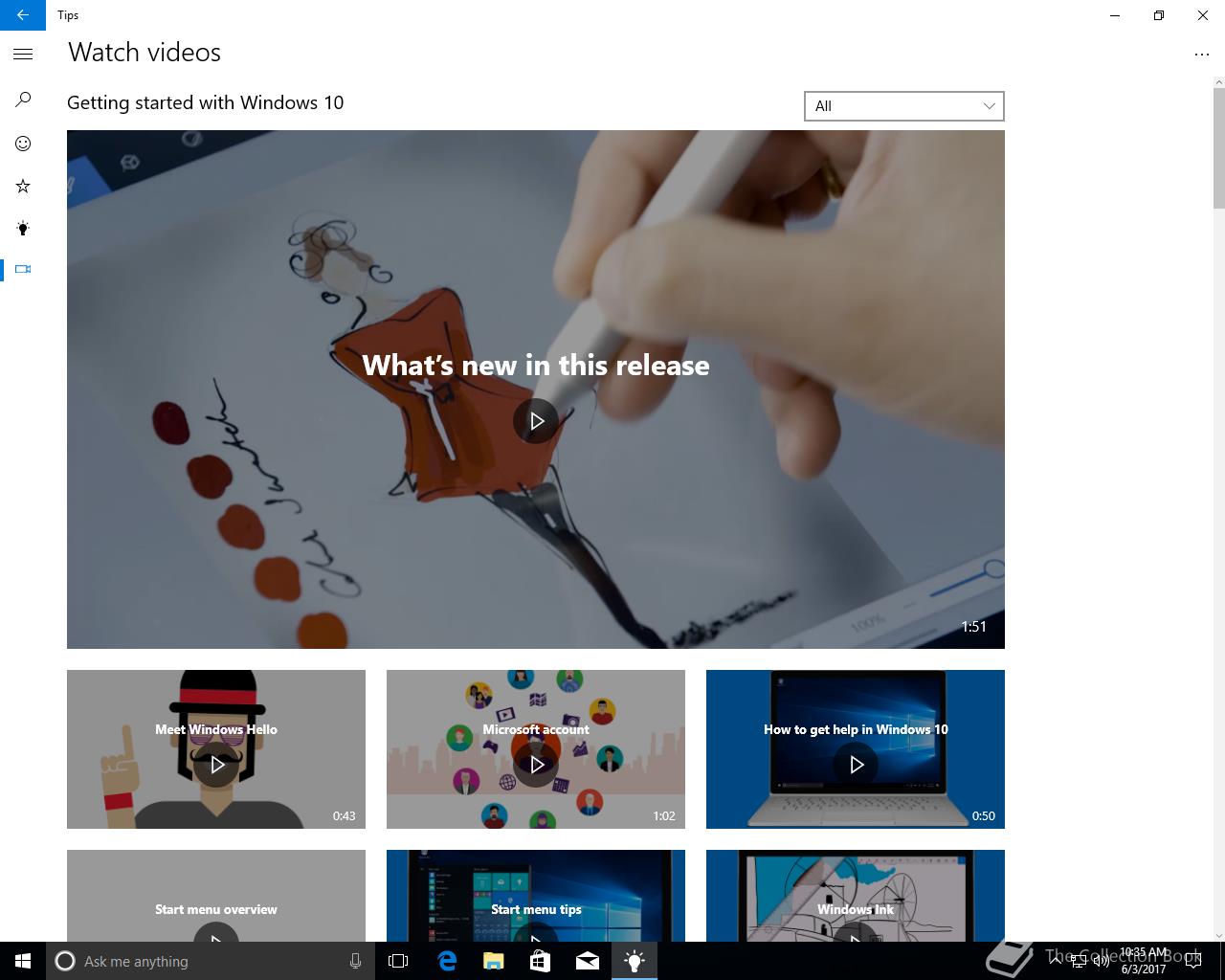Image resolution: width=1225 pixels, height=980 pixels.
Task: Open the Store app on taskbar
Action: point(541,961)
